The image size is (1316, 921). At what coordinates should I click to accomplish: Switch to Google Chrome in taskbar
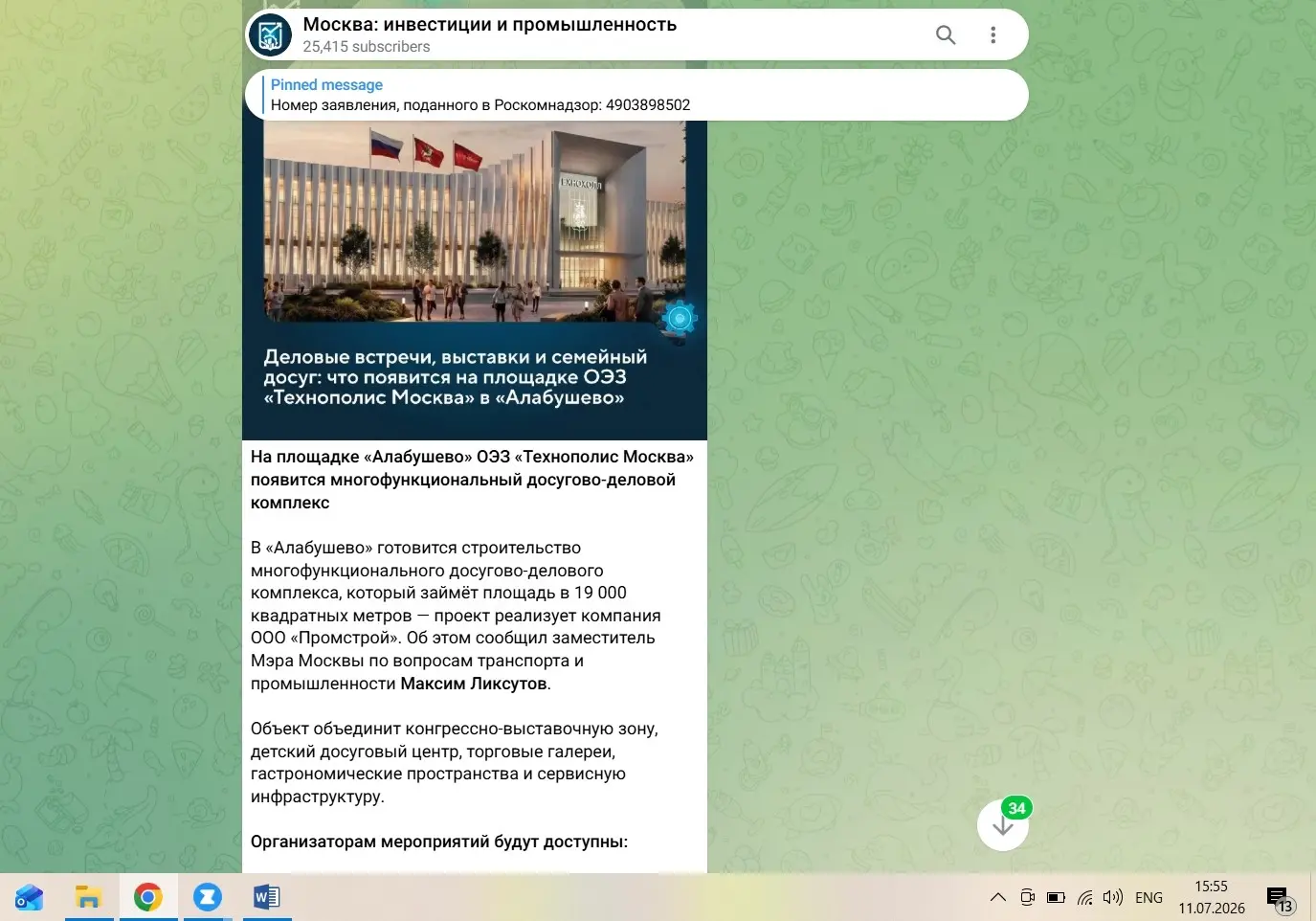[x=148, y=897]
